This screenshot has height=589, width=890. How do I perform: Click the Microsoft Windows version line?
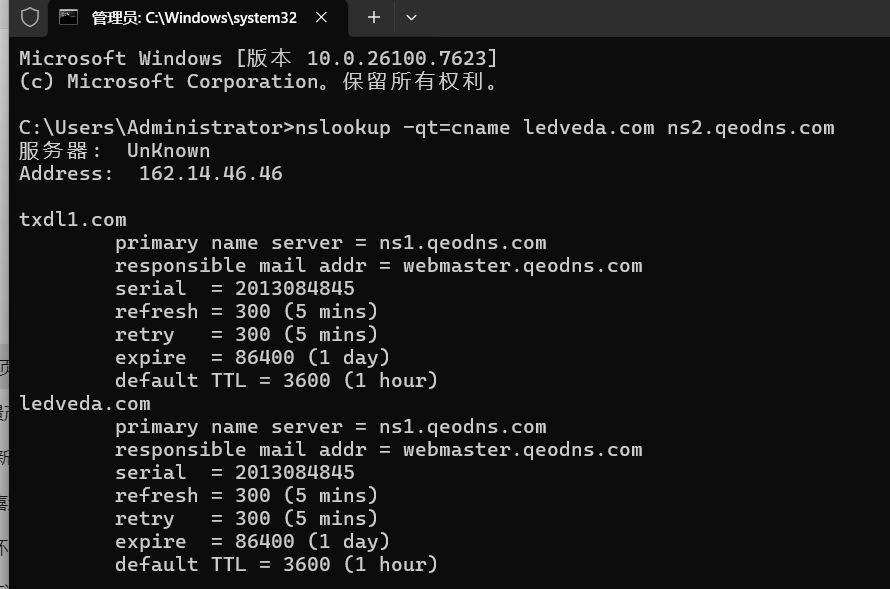click(258, 59)
